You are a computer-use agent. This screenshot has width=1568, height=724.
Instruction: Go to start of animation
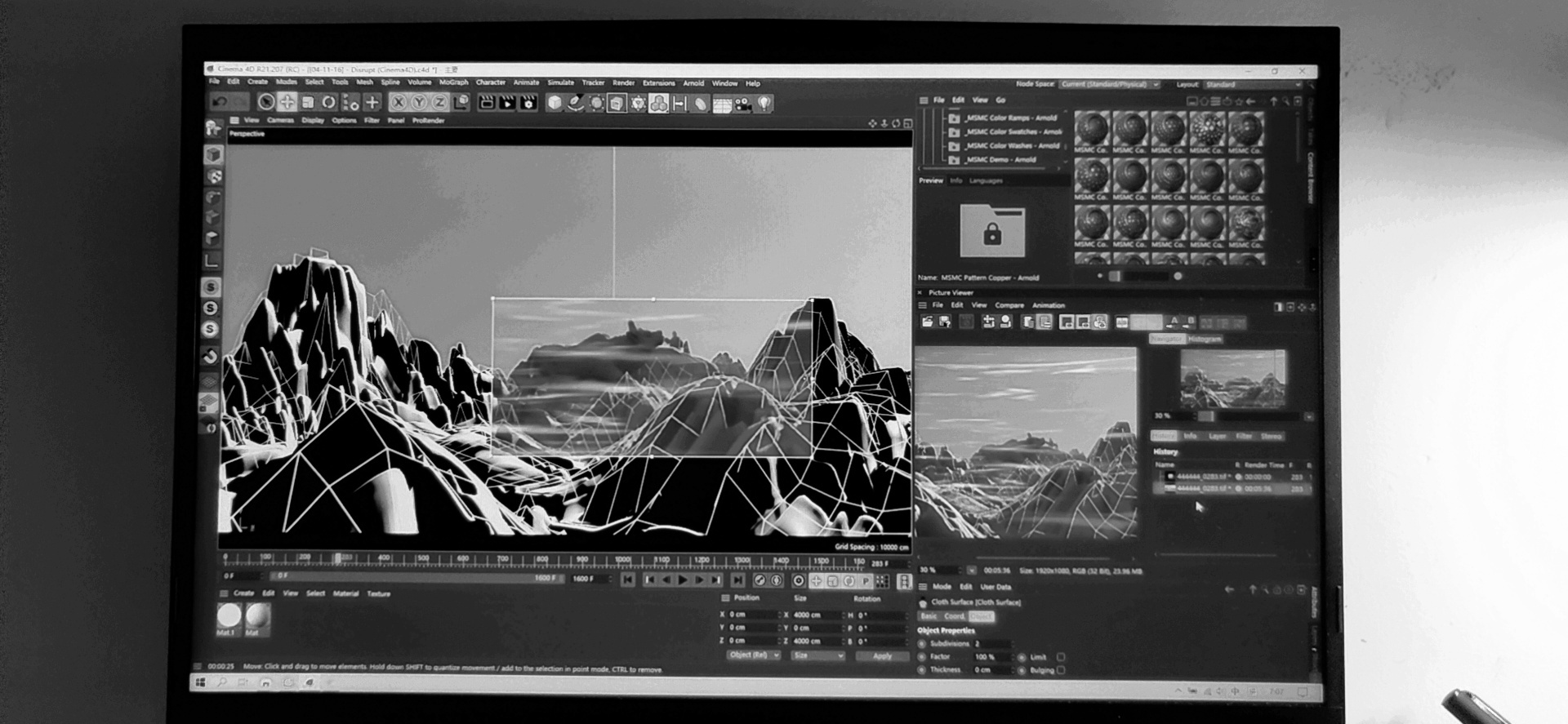click(627, 580)
